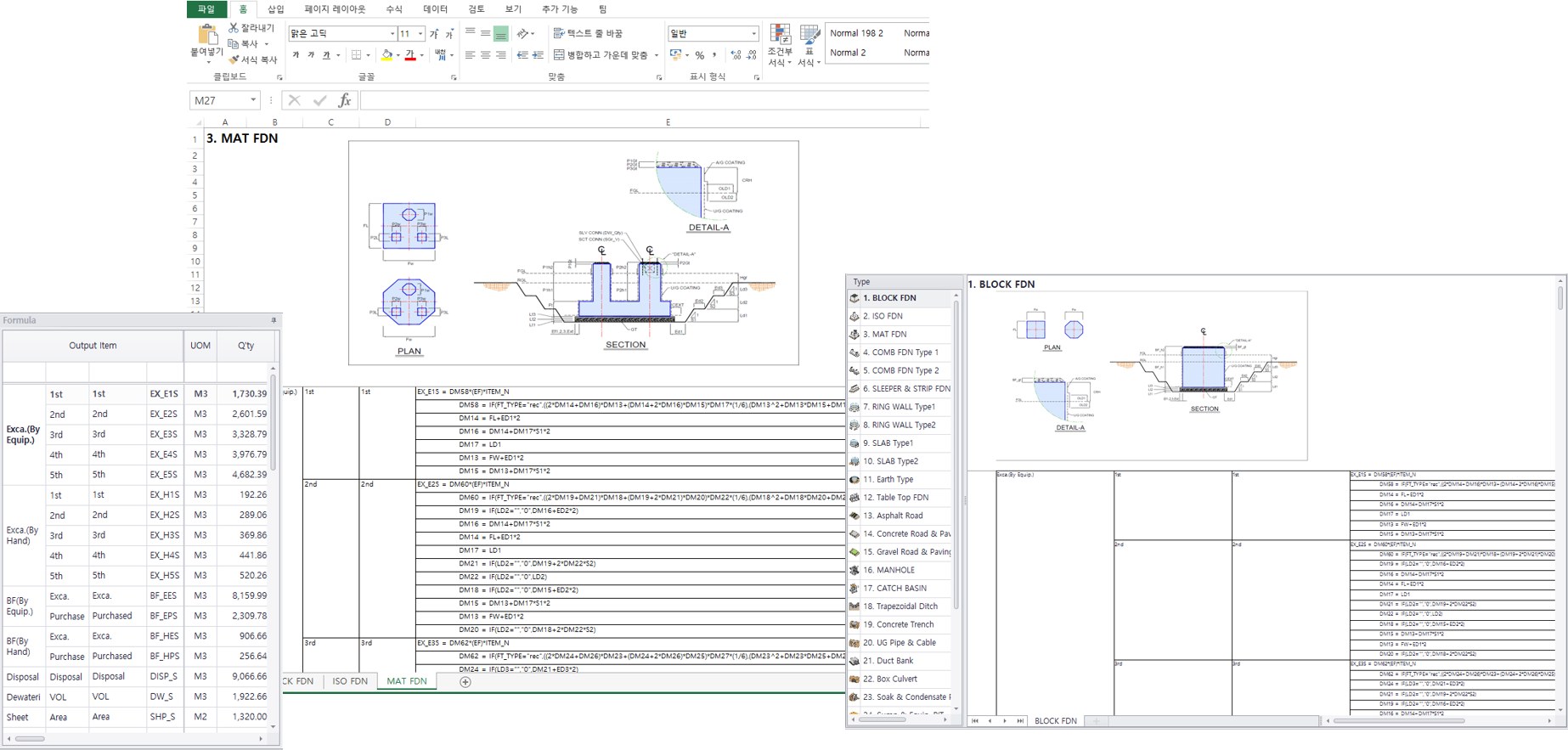1568x750 pixels.
Task: Click the Format Painter brush icon
Action: [x=234, y=59]
